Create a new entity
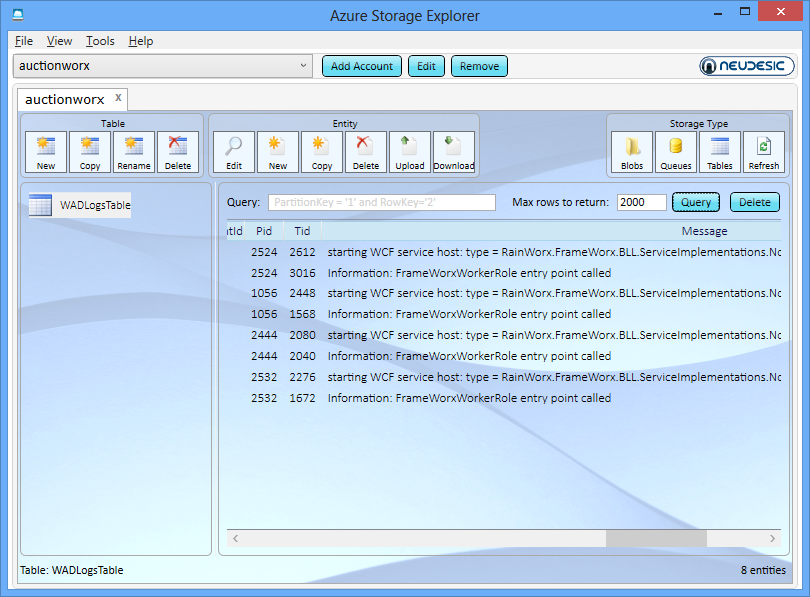Screen dimensions: 810x597 [278, 152]
